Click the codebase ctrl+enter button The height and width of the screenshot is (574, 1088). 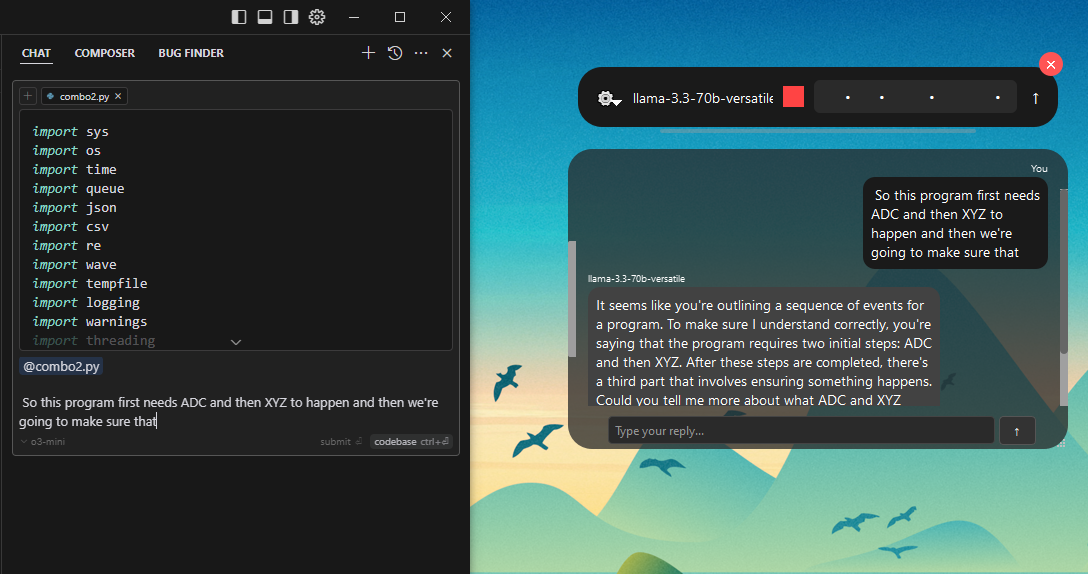(411, 441)
